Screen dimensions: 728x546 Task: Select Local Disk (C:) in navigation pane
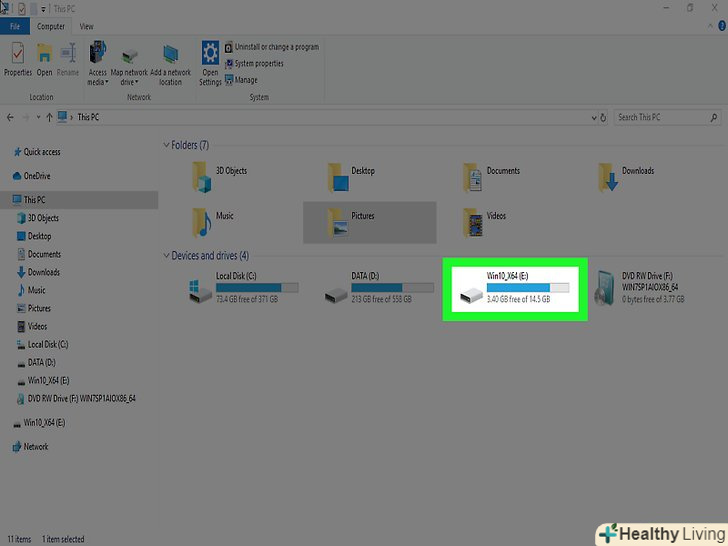pyautogui.click(x=42, y=344)
